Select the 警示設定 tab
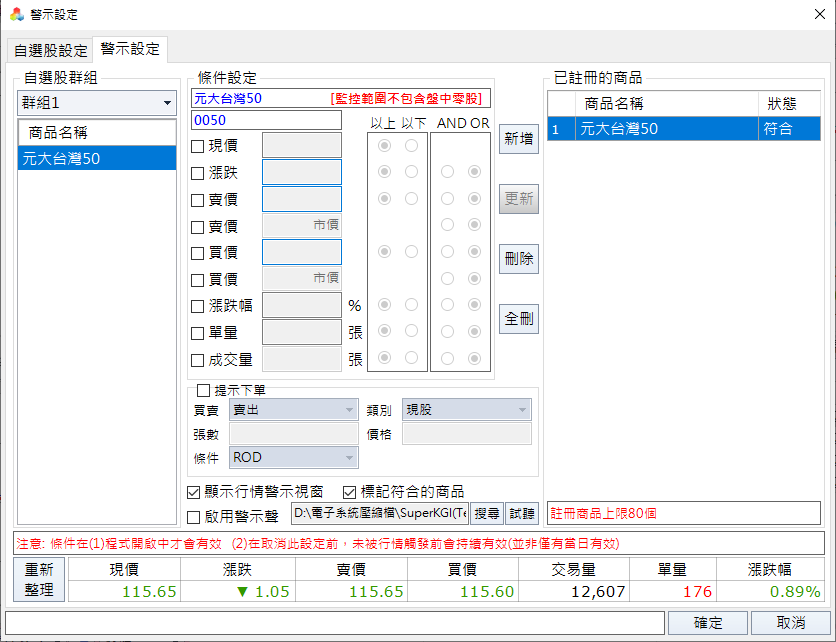 point(130,49)
